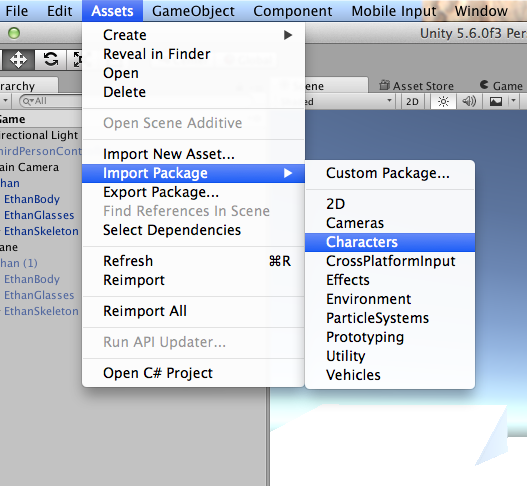This screenshot has height=486, width=527.
Task: Select the Move tool in toolbar
Action: [18, 59]
